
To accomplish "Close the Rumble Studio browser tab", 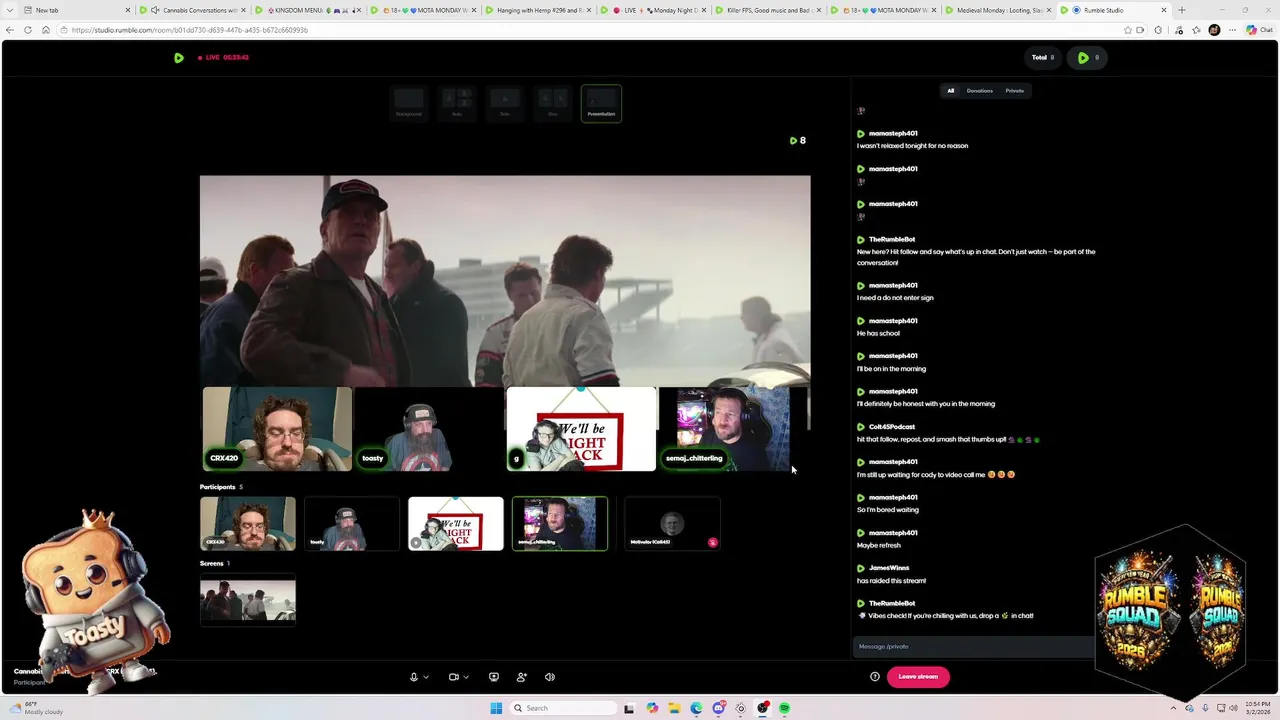I will (x=1164, y=10).
